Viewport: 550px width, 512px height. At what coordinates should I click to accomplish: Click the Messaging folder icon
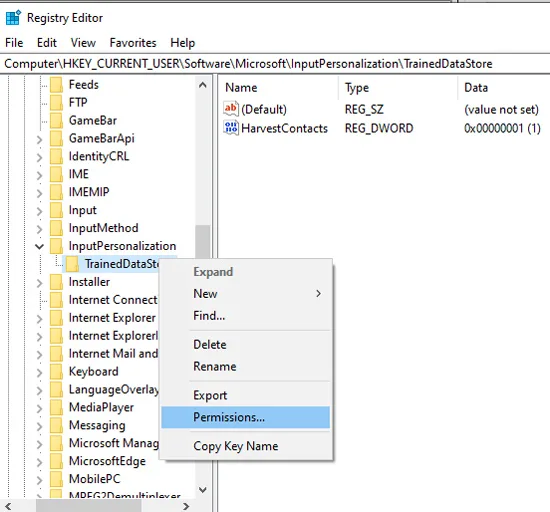(56, 425)
